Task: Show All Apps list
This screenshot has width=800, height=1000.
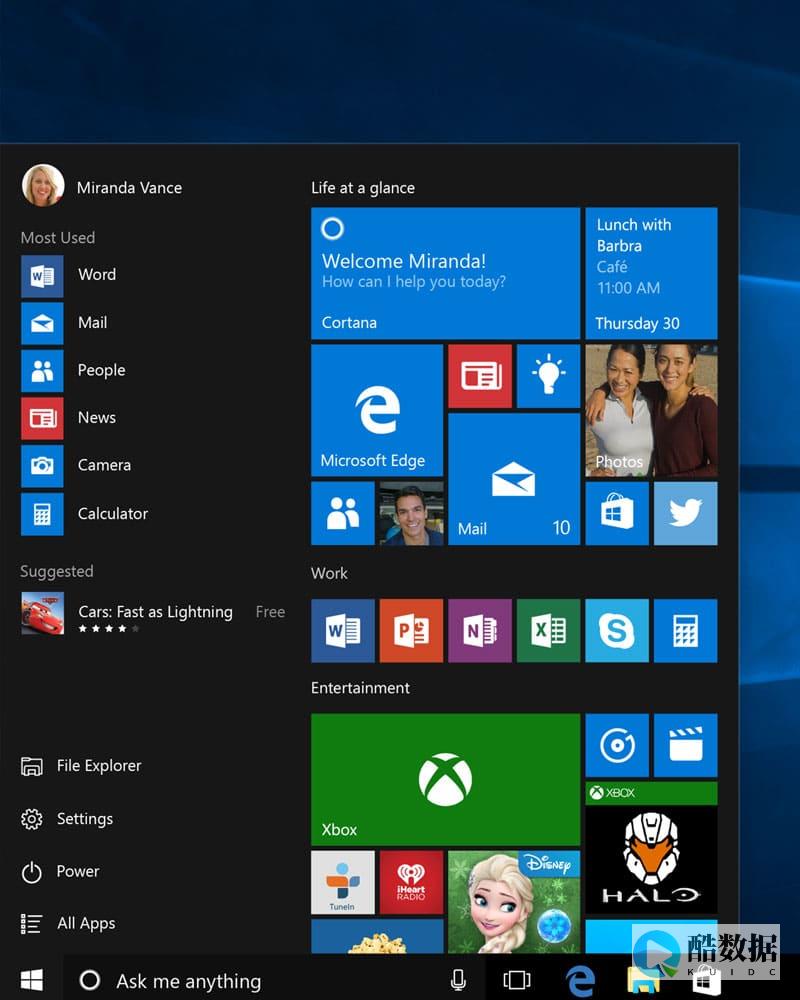Action: [x=68, y=923]
